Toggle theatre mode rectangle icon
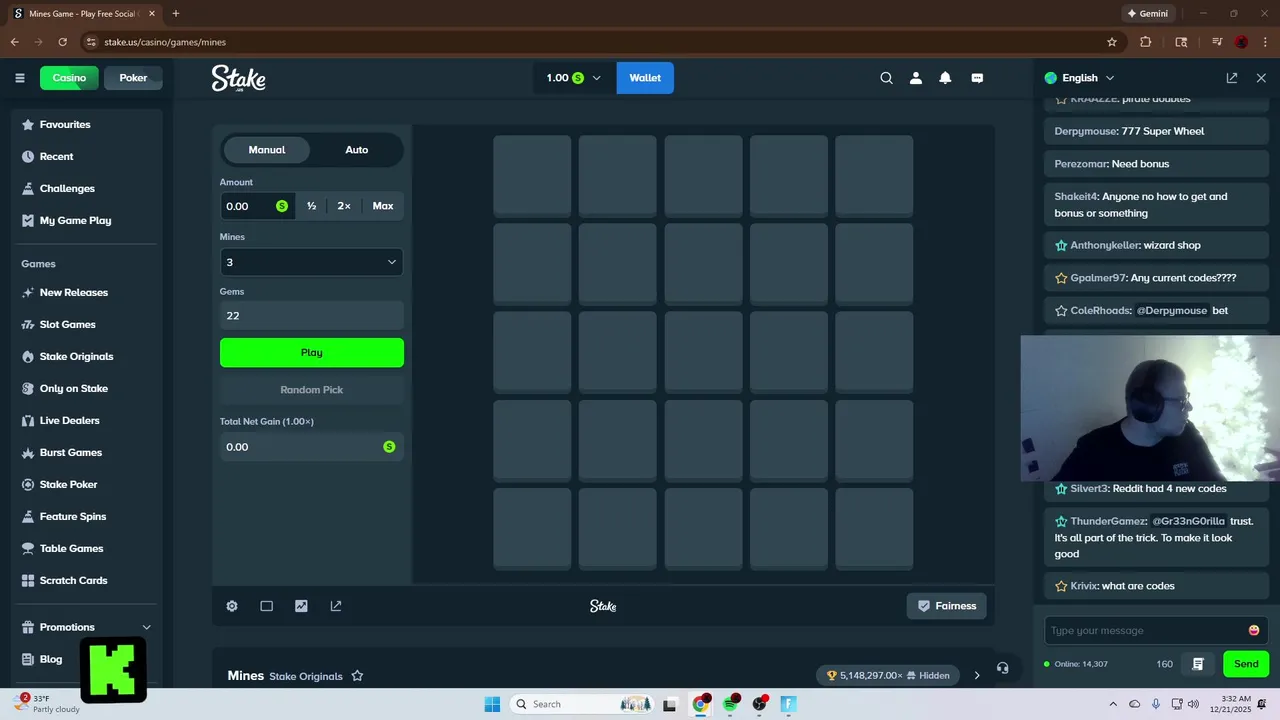This screenshot has width=1280, height=720. coord(266,606)
